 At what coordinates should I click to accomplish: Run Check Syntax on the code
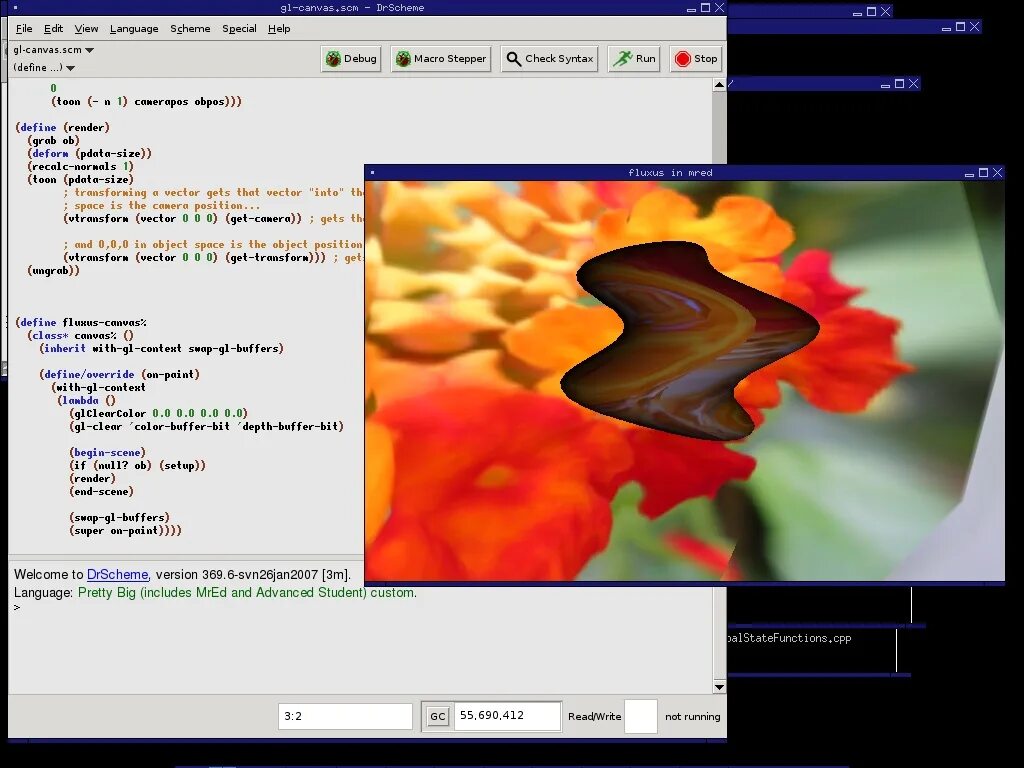point(550,59)
